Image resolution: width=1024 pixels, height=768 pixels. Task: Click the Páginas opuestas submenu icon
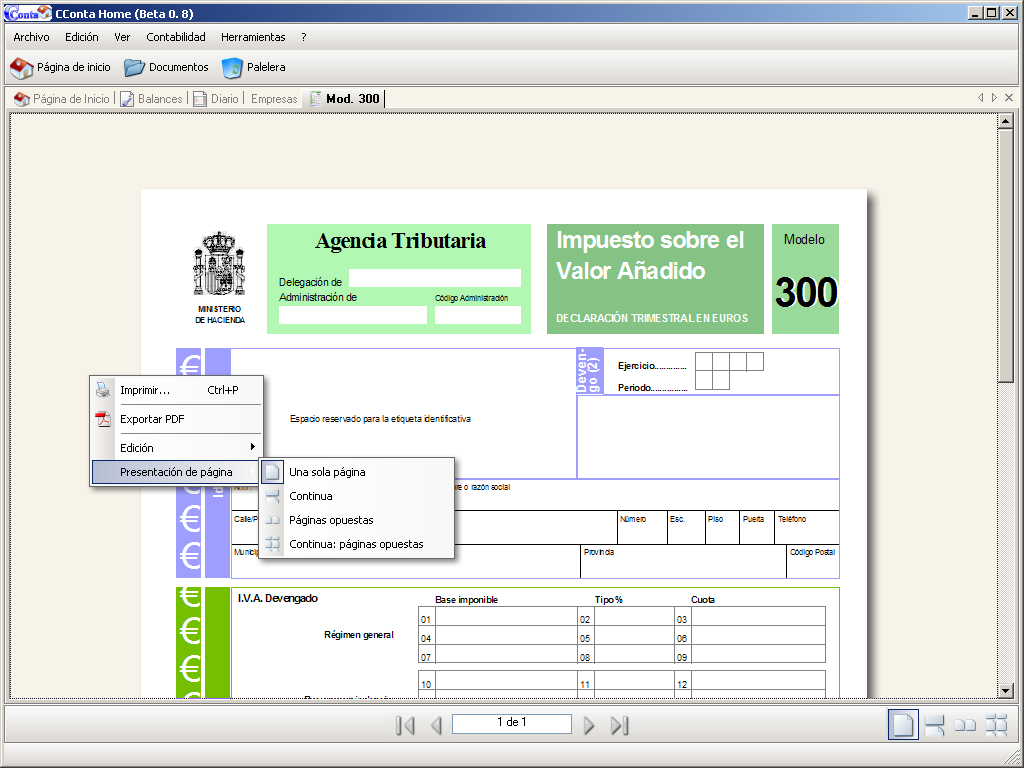(x=272, y=520)
